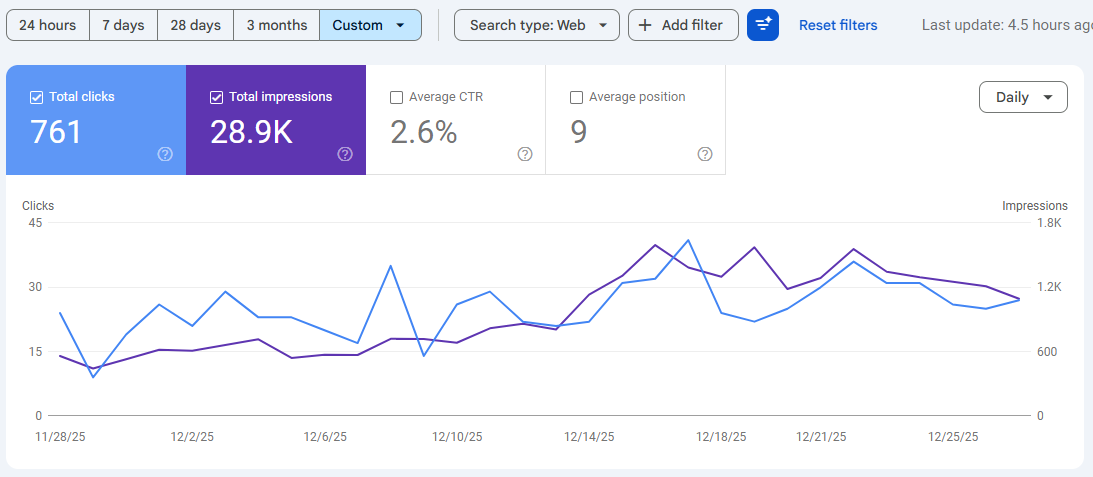Click the Add filter button
1093x477 pixels.
683,25
